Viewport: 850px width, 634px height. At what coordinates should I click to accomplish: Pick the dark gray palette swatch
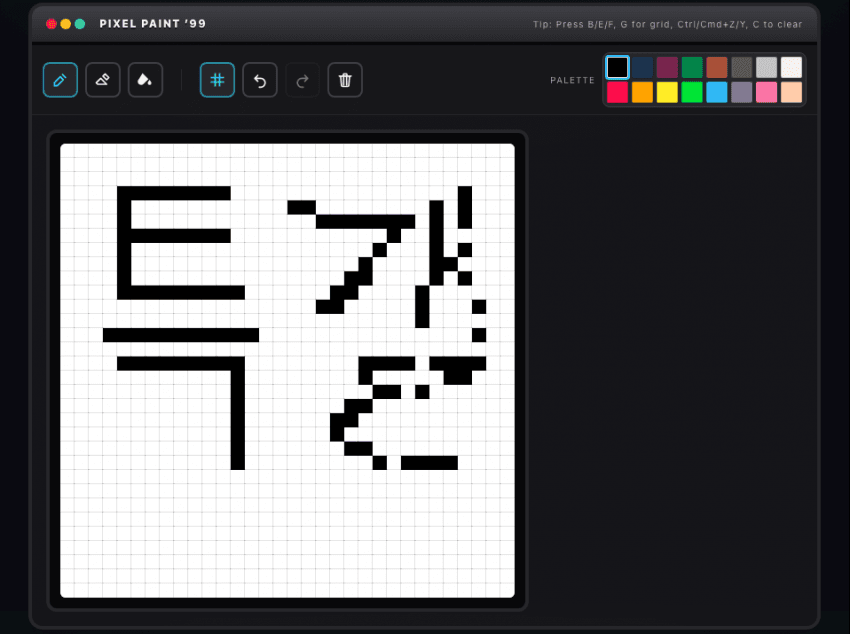(x=742, y=68)
